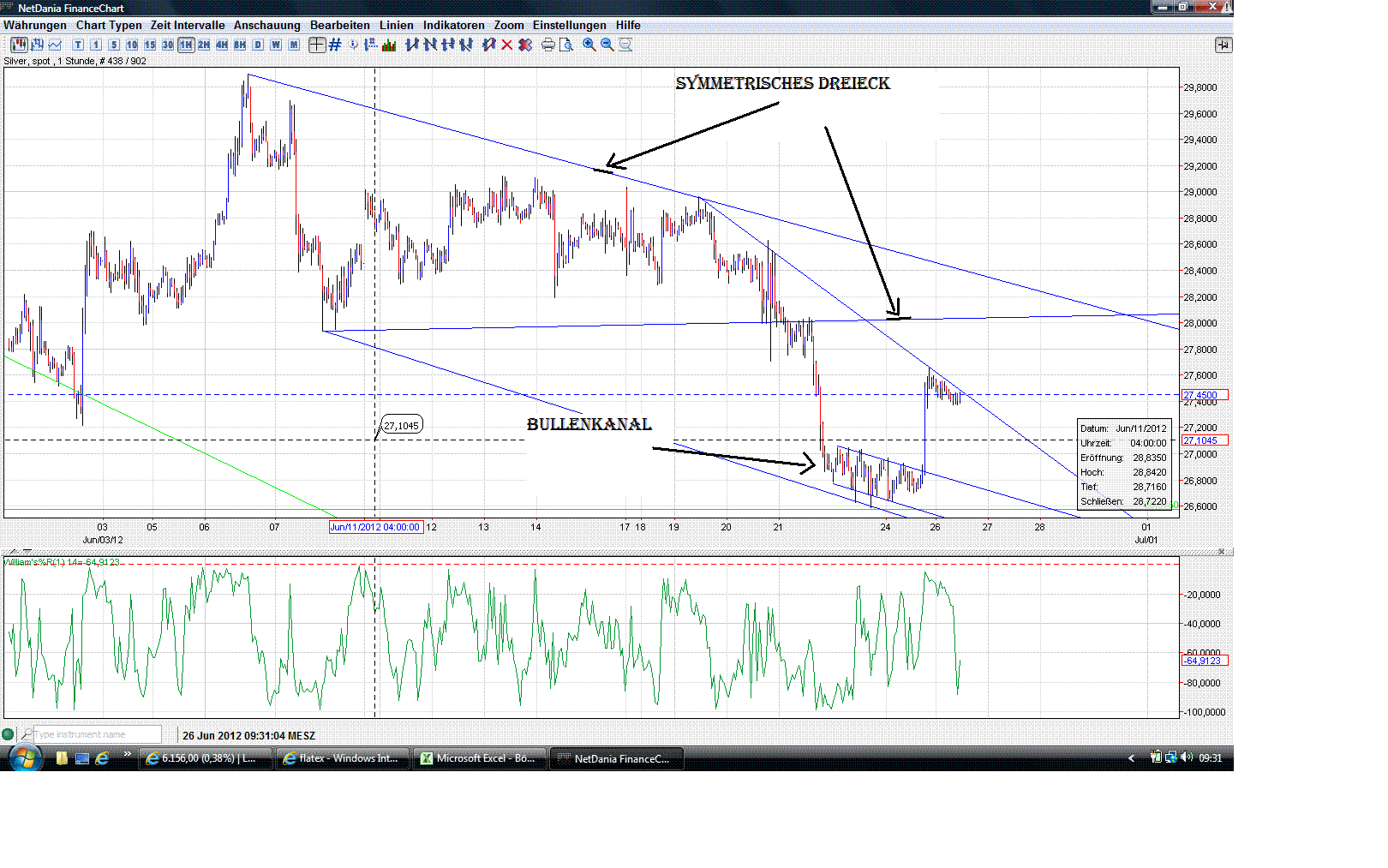
Task: Click the Jun/11/2012 04:00:00 date marker
Action: pyautogui.click(x=376, y=527)
